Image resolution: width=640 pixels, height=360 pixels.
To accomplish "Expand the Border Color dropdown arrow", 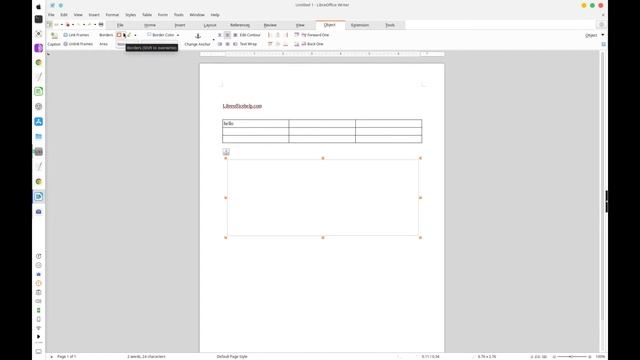I will pos(178,35).
